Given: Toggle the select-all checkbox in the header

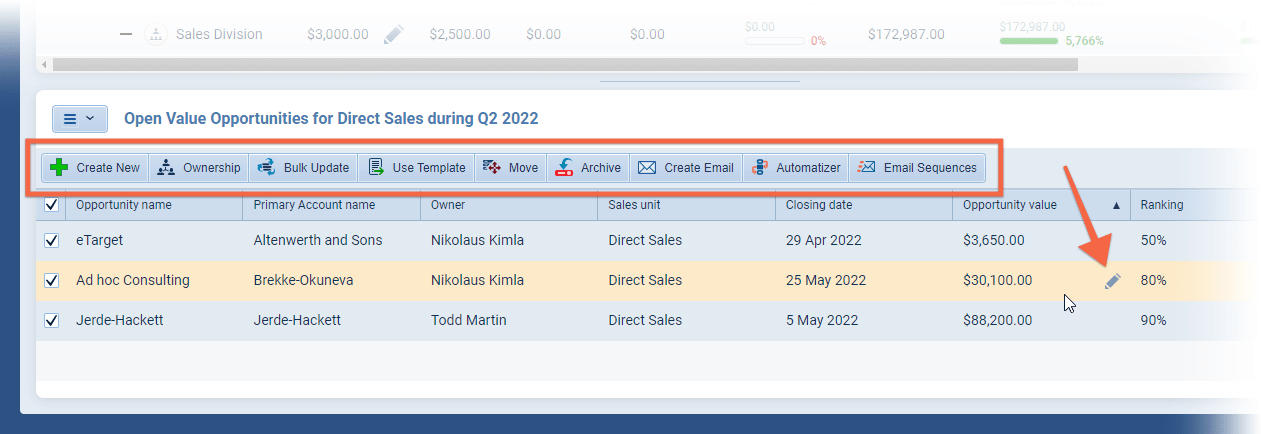Looking at the screenshot, I should pyautogui.click(x=52, y=205).
